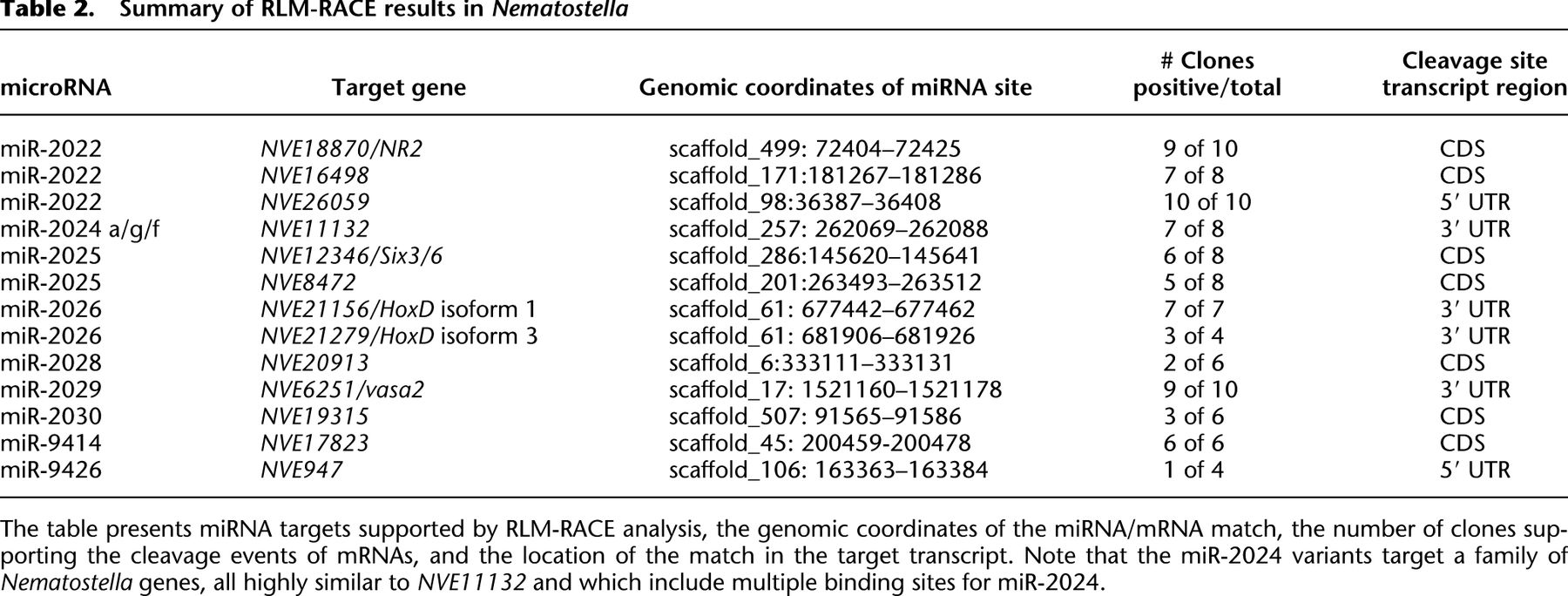Click the '10 of 10' clones value
The width and height of the screenshot is (1568, 596).
(x=1206, y=202)
